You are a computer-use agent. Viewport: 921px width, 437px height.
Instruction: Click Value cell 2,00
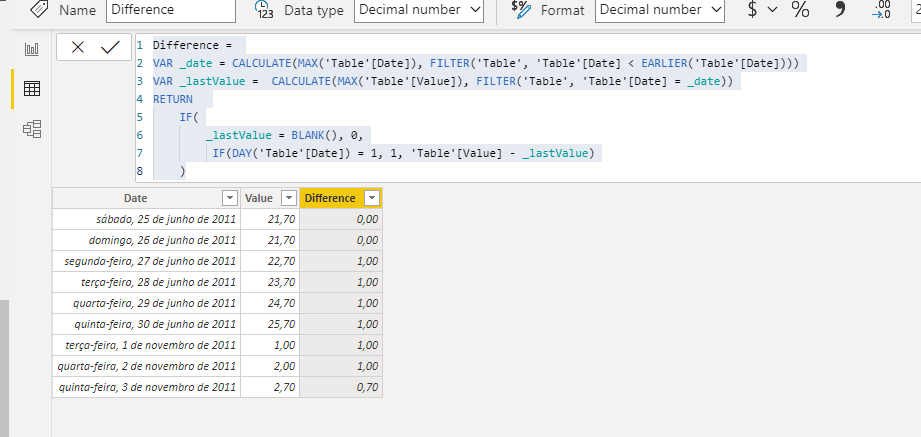[270, 367]
